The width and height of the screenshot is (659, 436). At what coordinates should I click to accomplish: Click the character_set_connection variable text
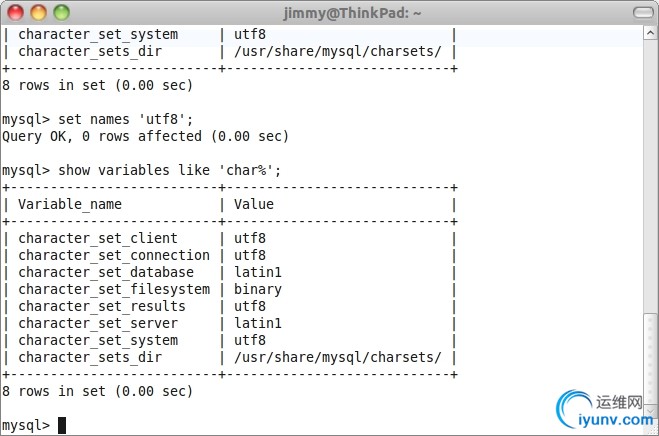coord(114,255)
